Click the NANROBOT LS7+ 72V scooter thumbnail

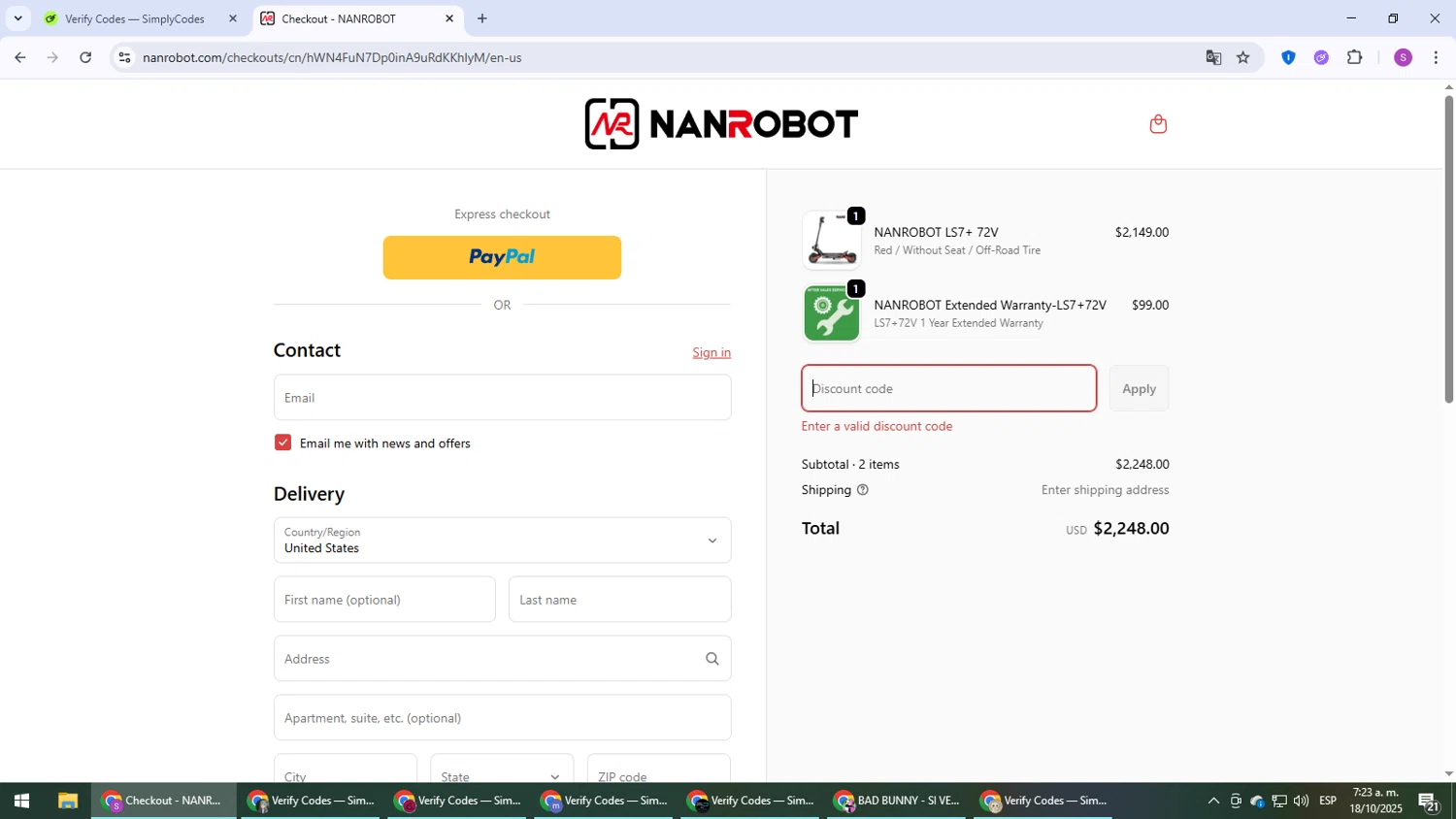coord(832,240)
